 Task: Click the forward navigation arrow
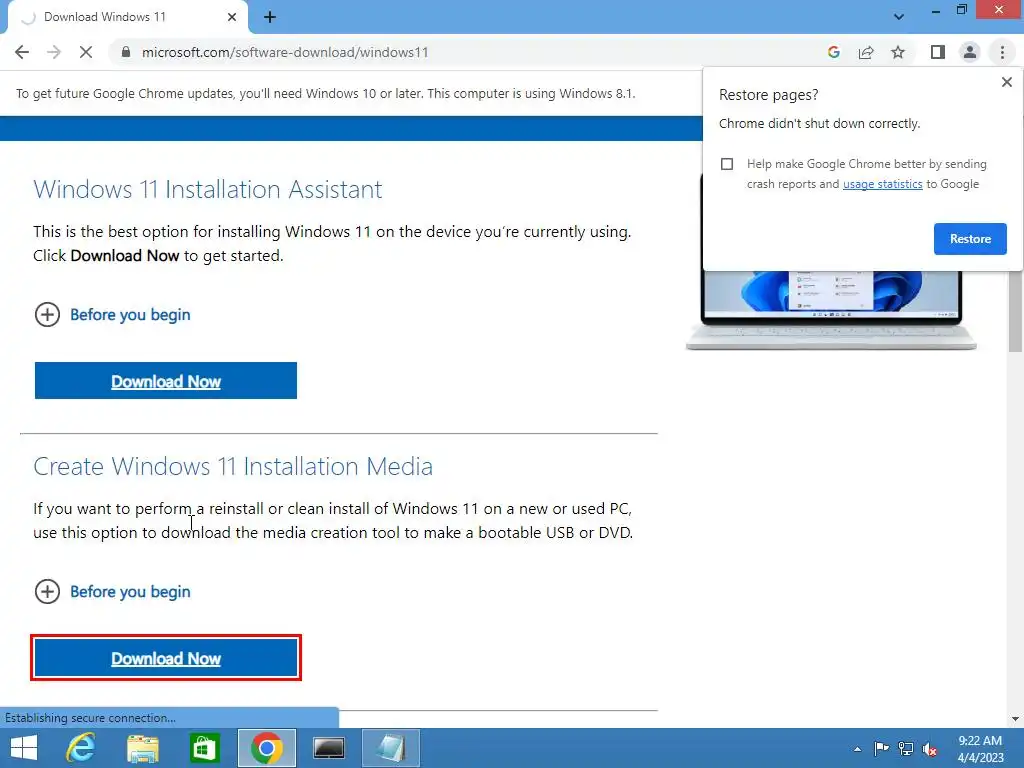[x=54, y=52]
